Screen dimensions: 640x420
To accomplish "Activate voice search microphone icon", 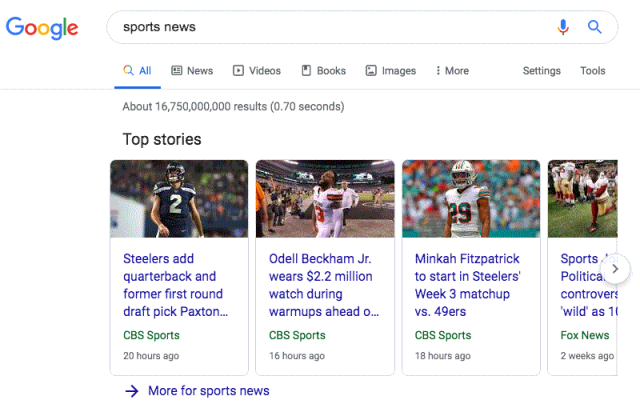I will tap(563, 27).
